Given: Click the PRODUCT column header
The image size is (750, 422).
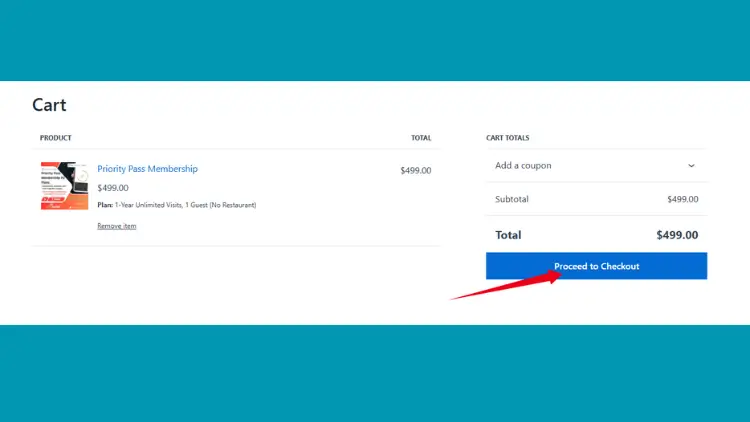Looking at the screenshot, I should 55,138.
